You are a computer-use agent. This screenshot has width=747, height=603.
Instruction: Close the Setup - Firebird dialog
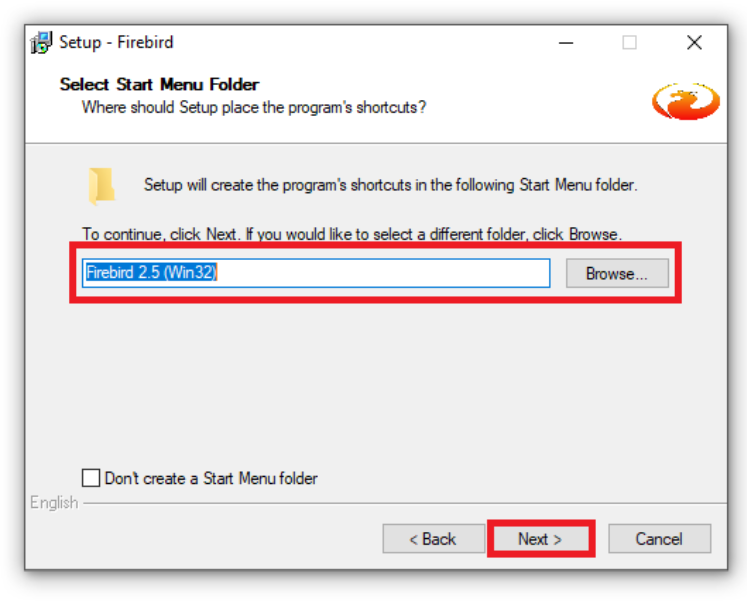tap(694, 43)
